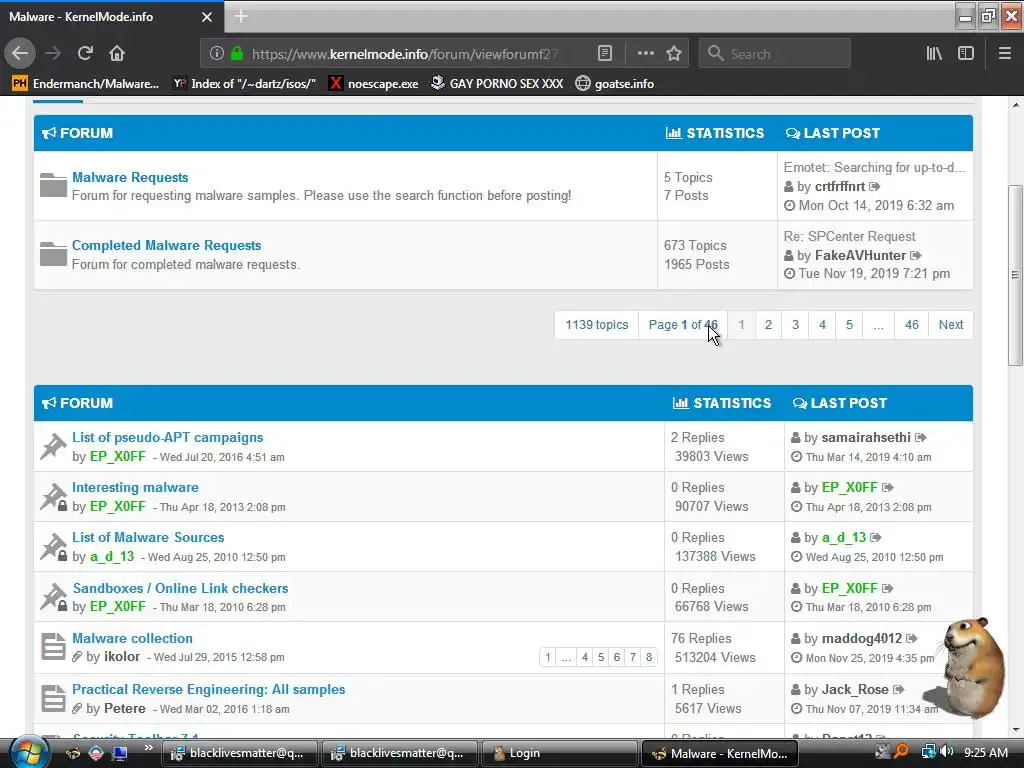The image size is (1024, 768).
Task: Open a_d_13 author profile under Malware Sources
Action: (x=112, y=556)
